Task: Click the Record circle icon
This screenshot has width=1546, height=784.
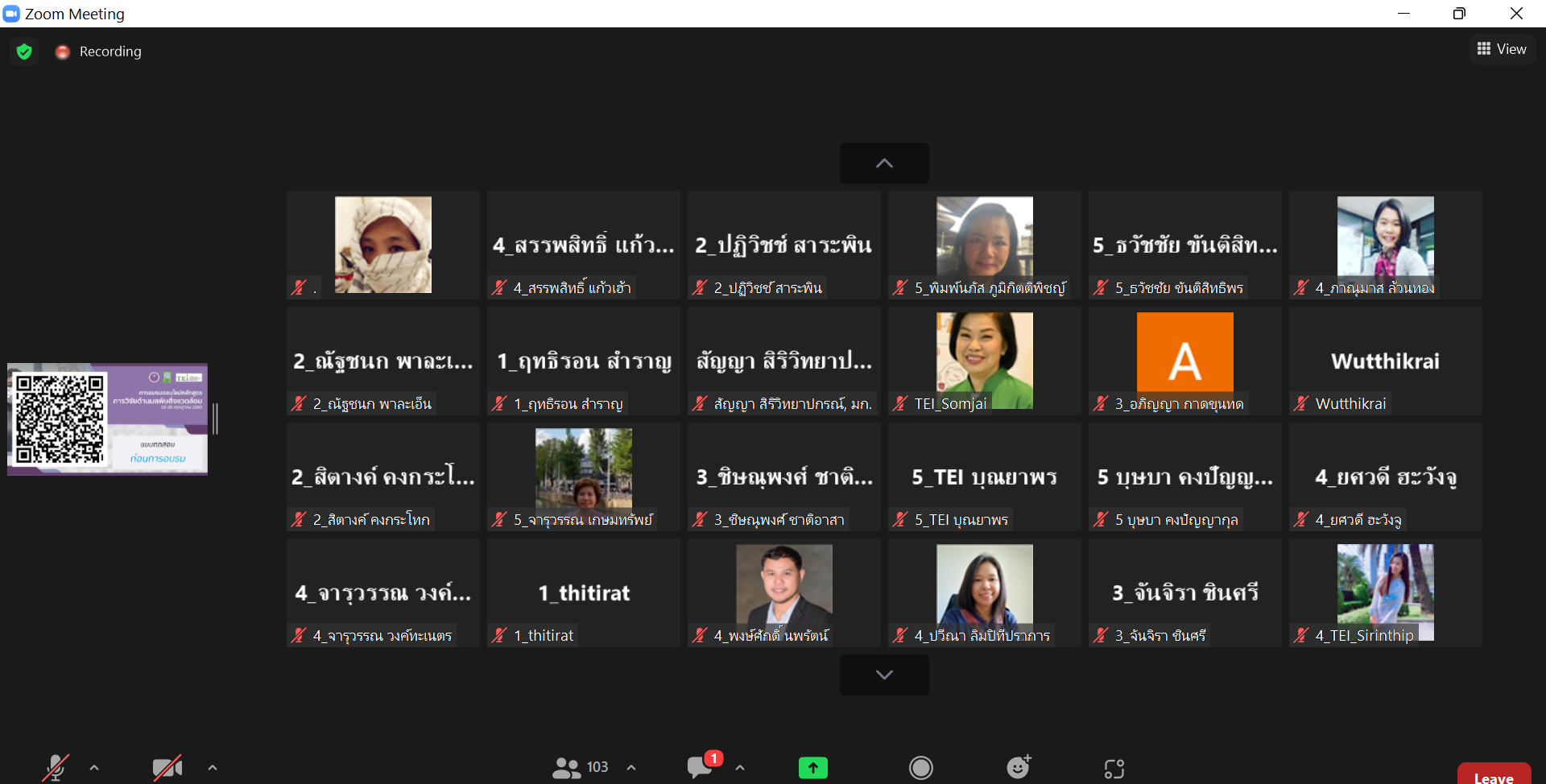Action: pyautogui.click(x=920, y=768)
